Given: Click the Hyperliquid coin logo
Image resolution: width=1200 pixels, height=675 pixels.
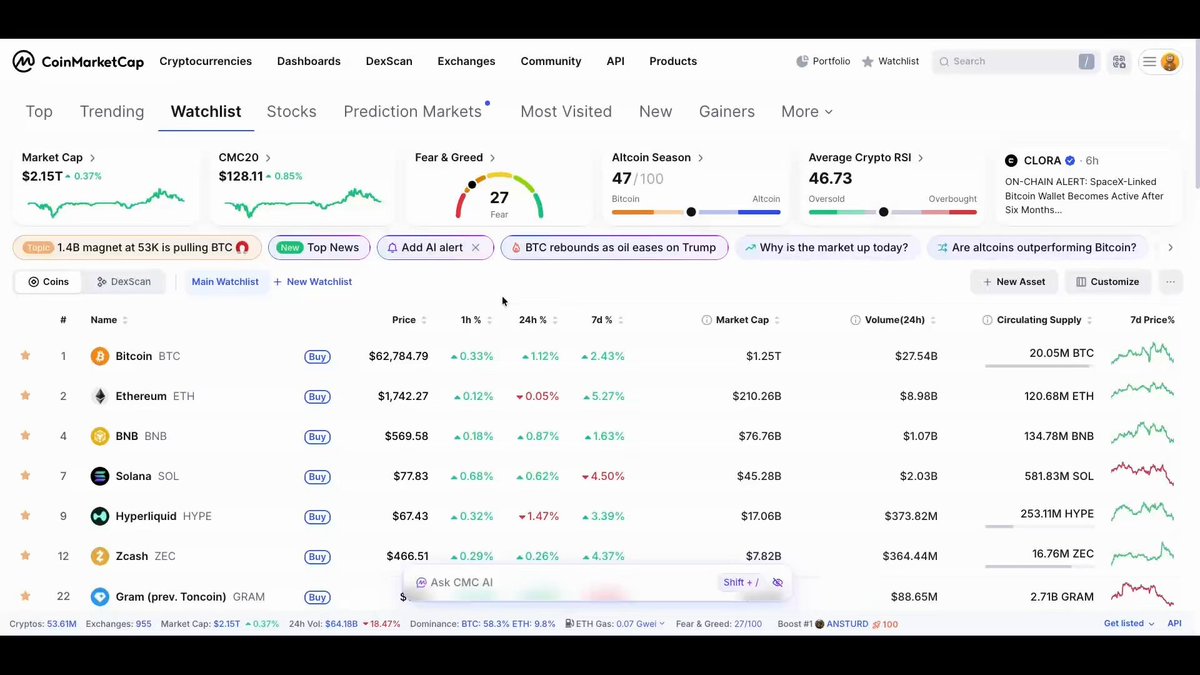Looking at the screenshot, I should pyautogui.click(x=100, y=516).
